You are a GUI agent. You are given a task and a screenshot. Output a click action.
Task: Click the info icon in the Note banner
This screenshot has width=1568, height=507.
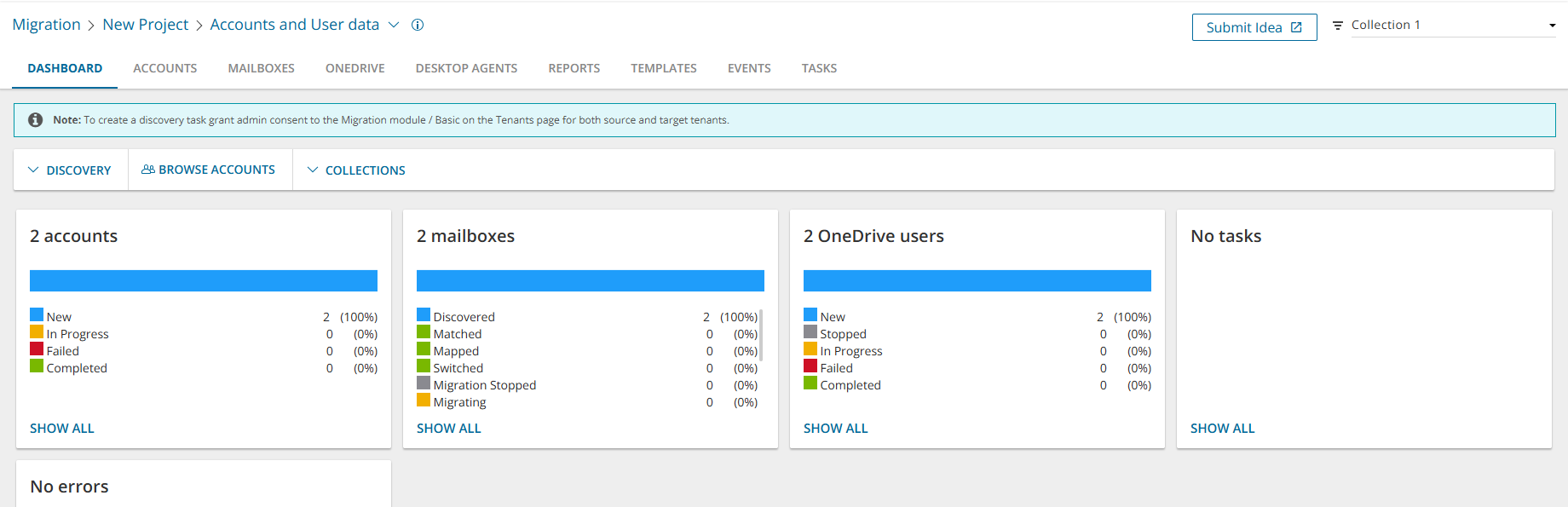36,120
